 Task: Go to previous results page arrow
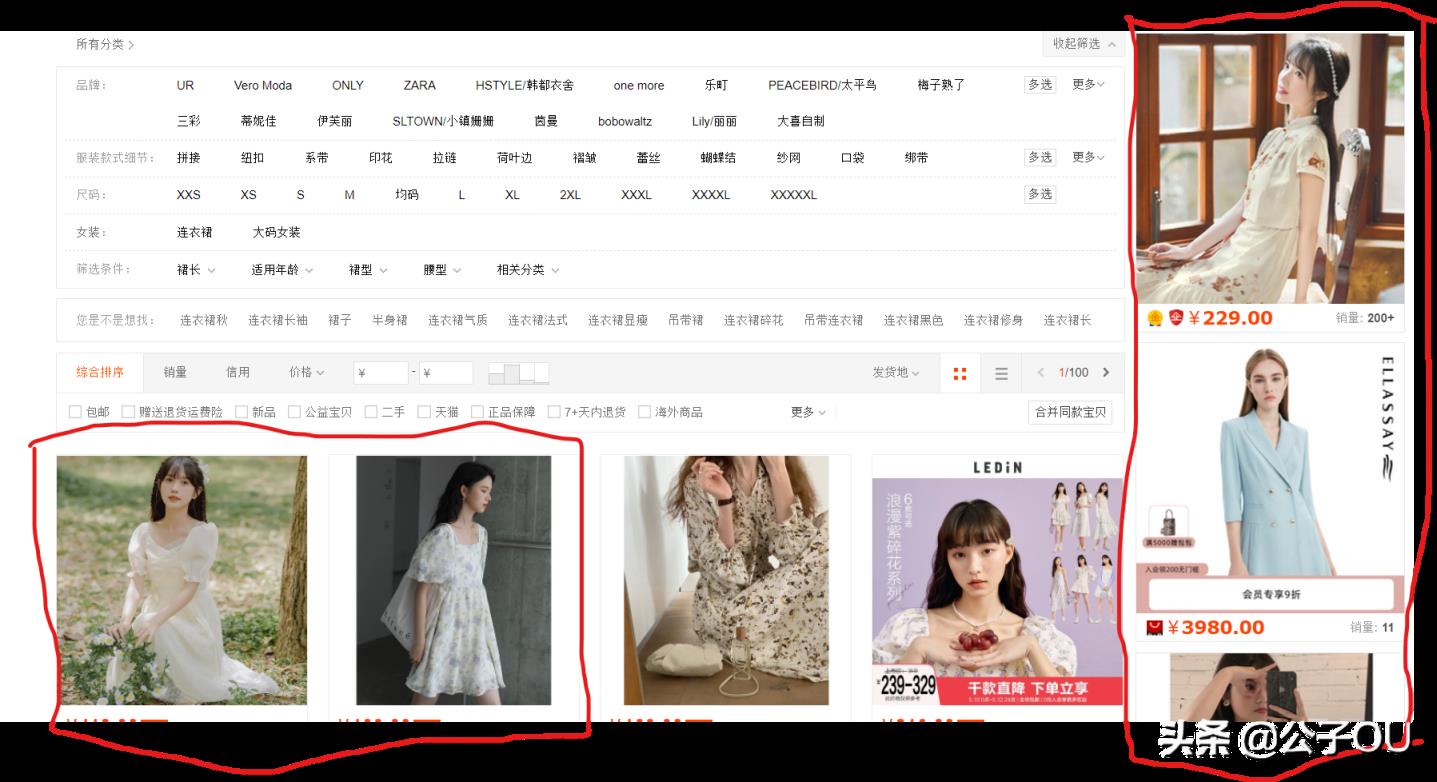click(x=1040, y=372)
